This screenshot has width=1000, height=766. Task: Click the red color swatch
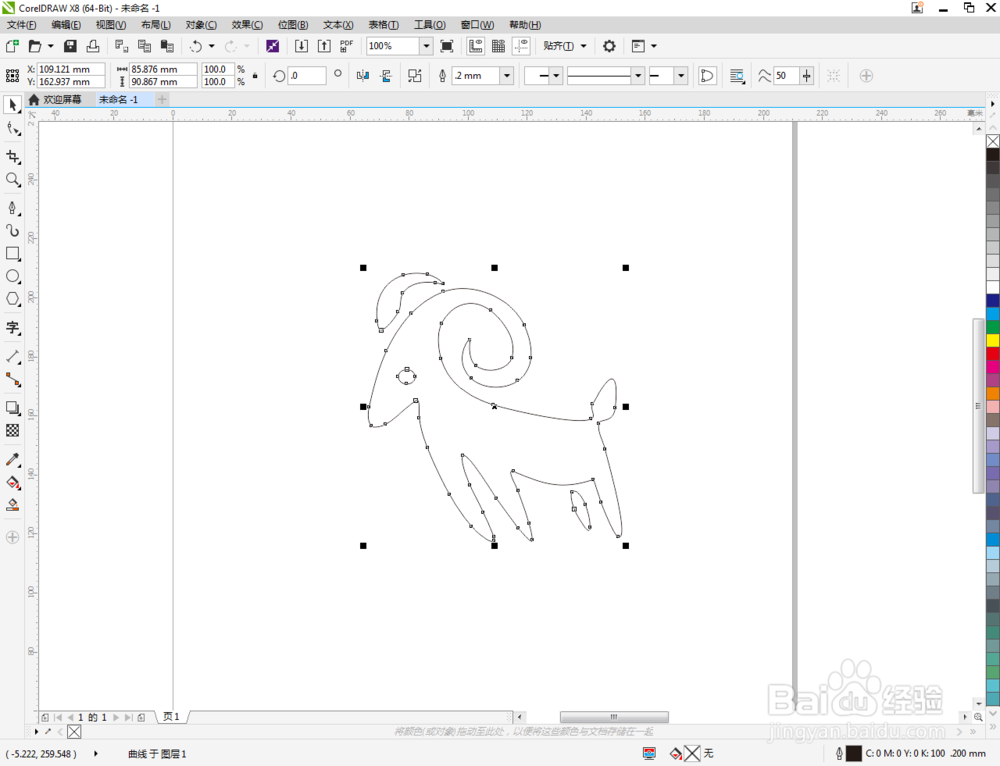coord(993,353)
